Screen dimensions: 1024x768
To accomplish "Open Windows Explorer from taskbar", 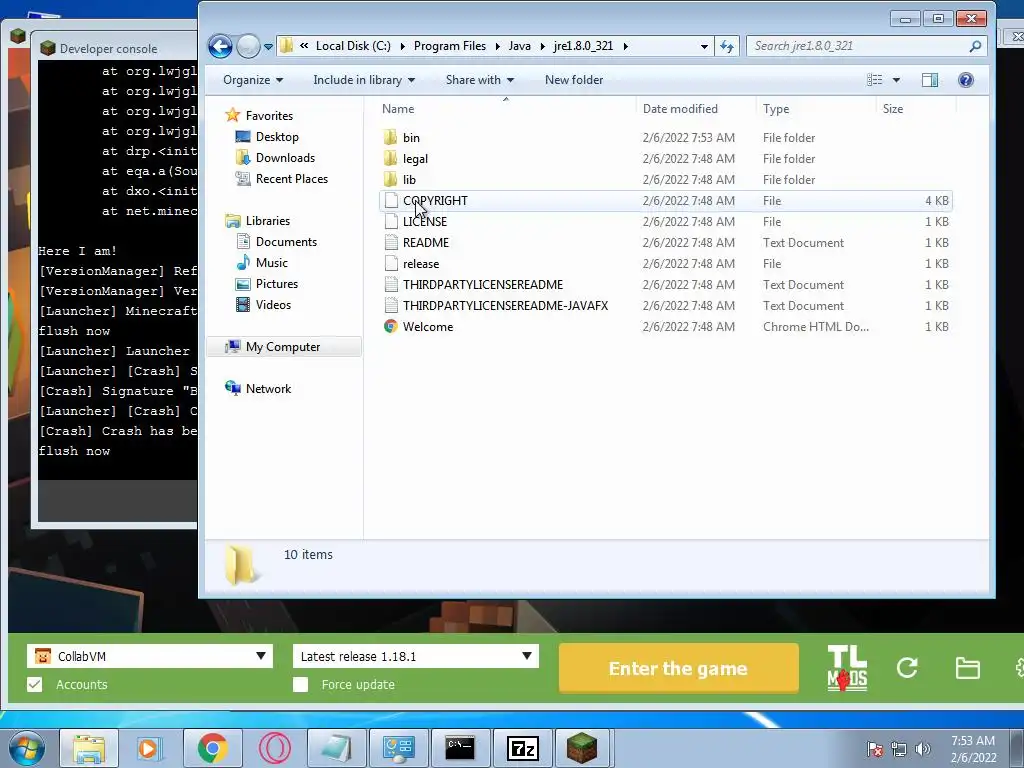I will 88,748.
